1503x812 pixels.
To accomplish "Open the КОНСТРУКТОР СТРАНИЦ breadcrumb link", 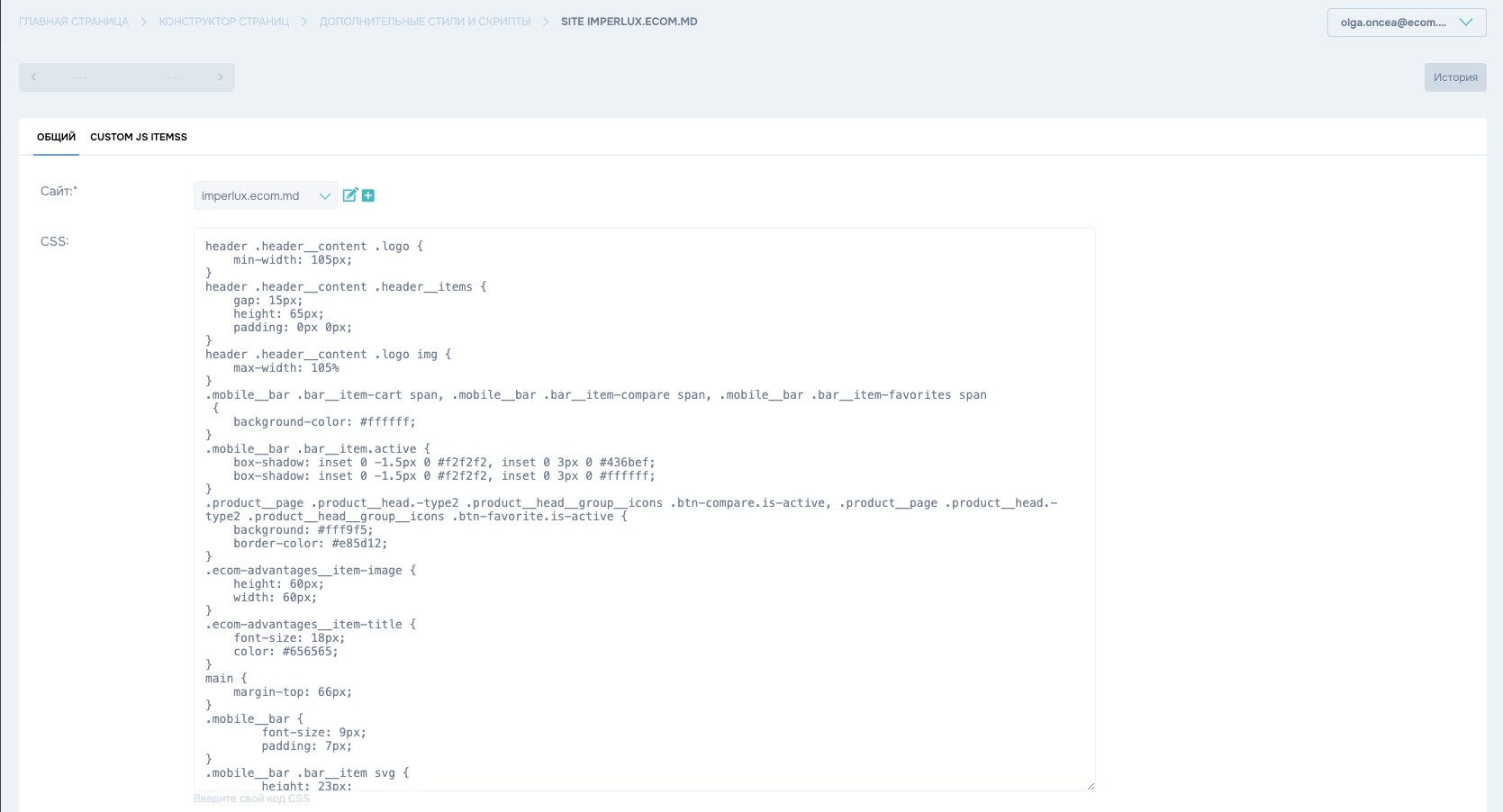I will [224, 22].
